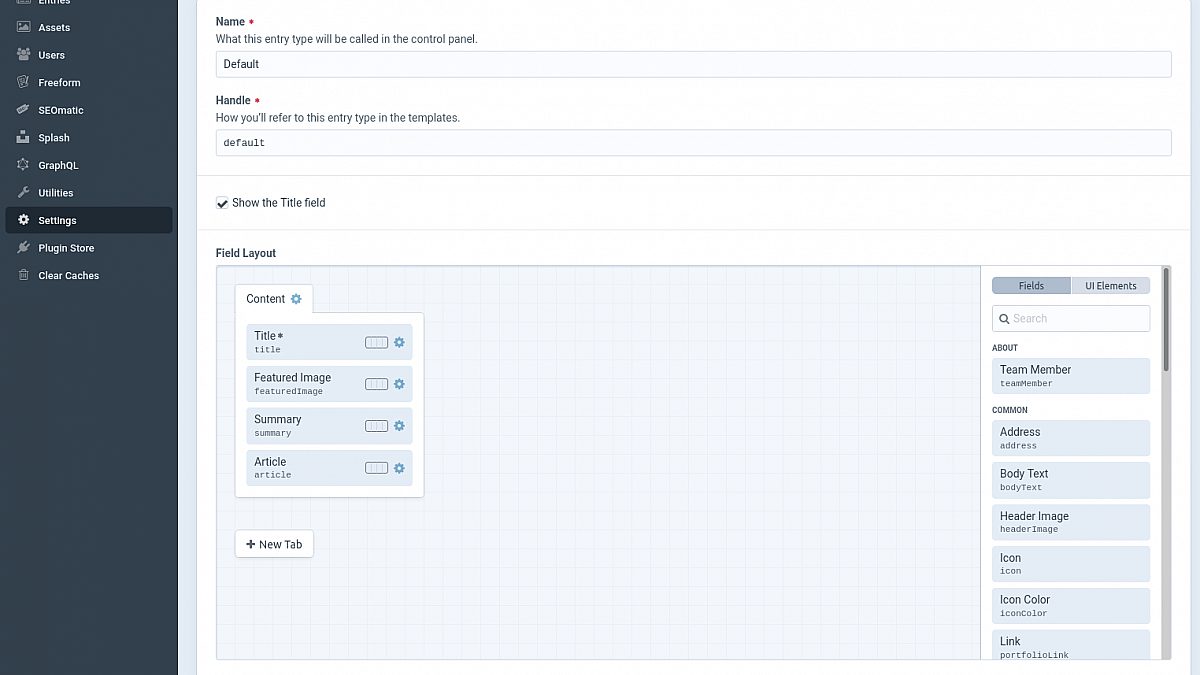Click the COMMON group heading
The height and width of the screenshot is (675, 1200).
(x=1010, y=410)
